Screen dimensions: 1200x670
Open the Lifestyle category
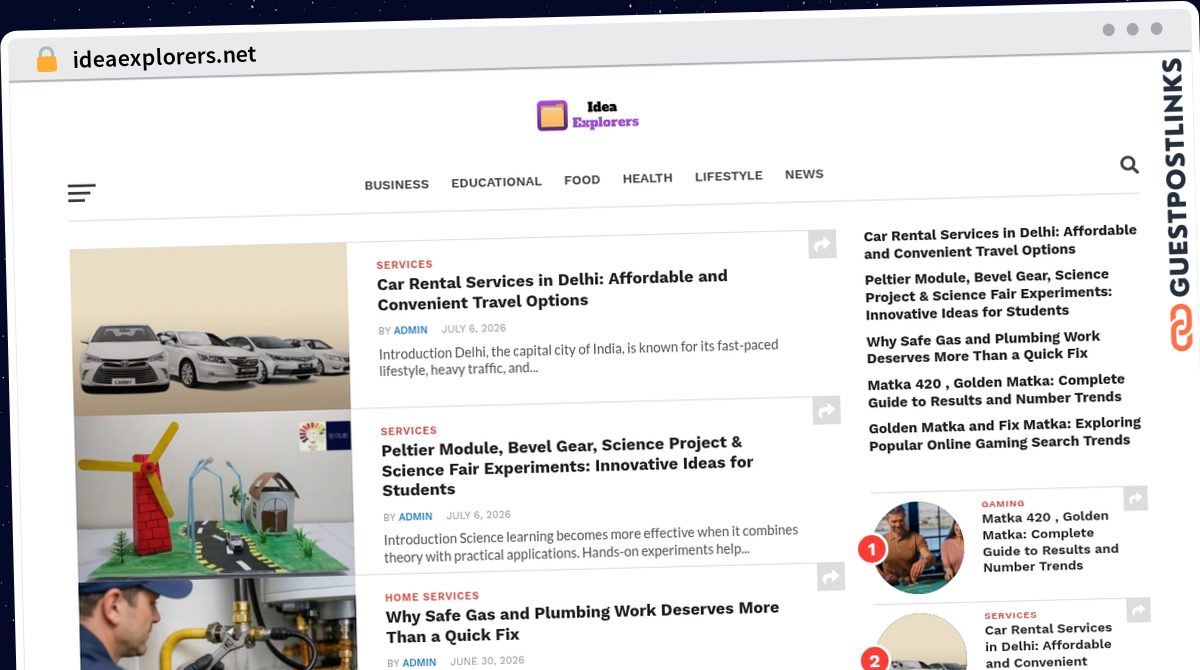coord(729,176)
